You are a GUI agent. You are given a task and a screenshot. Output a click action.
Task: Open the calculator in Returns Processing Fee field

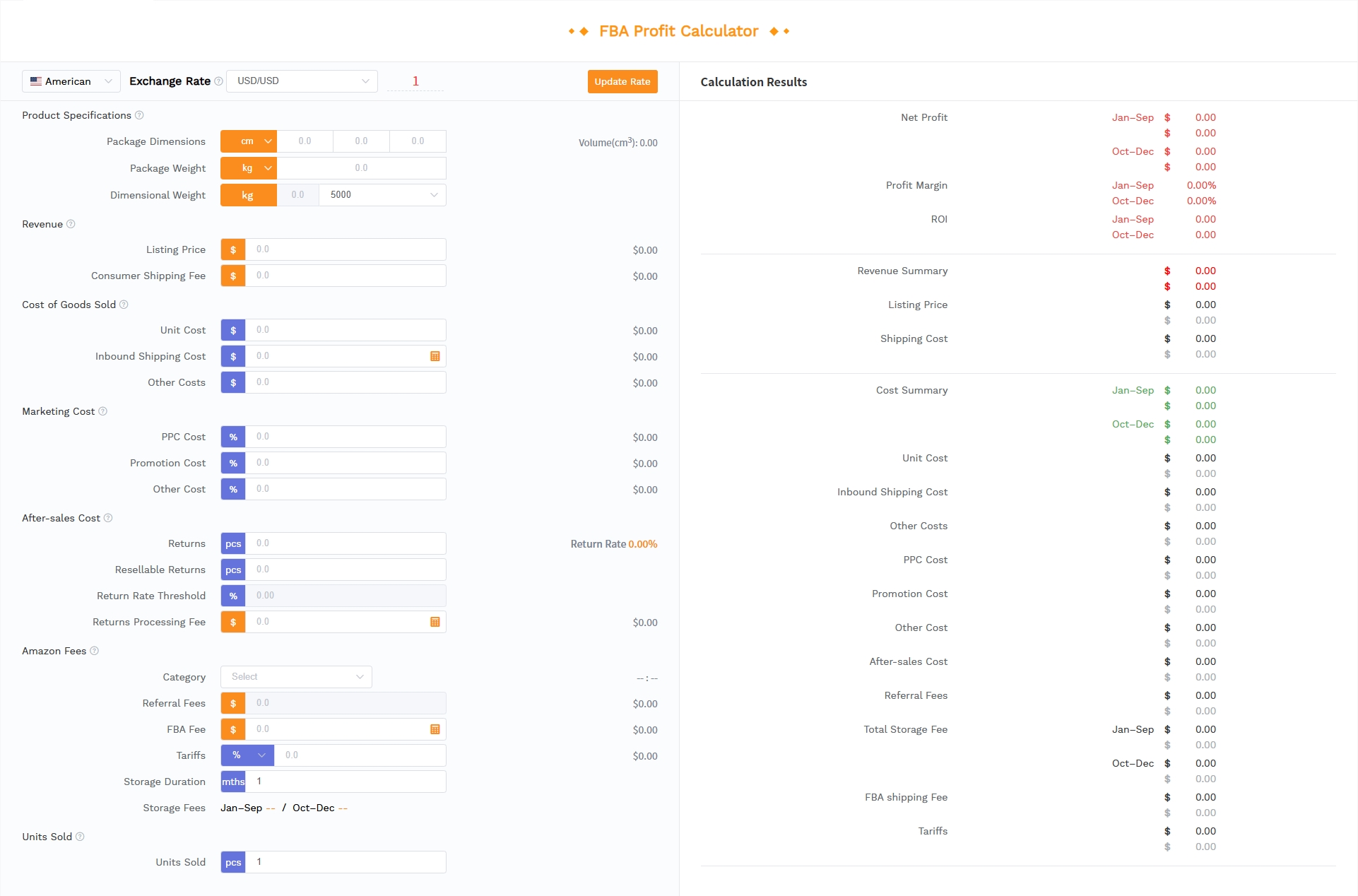click(x=434, y=622)
